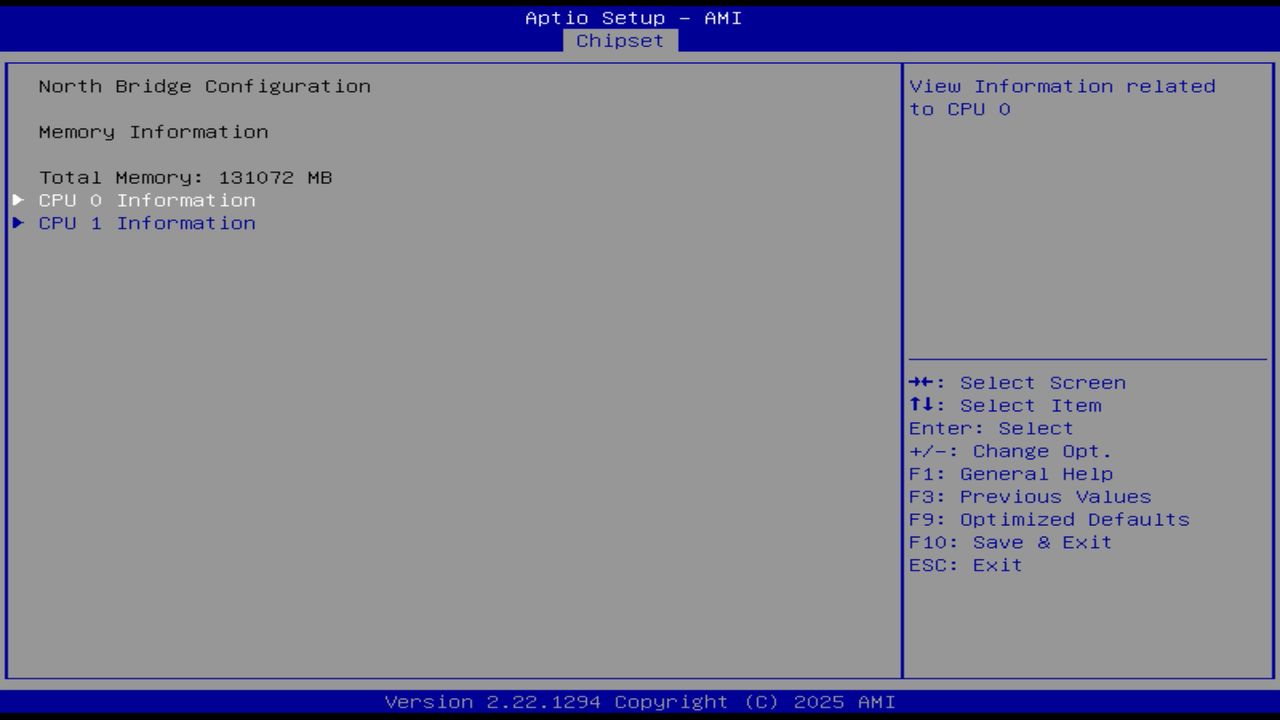Click the F3 Previous Values legend entry
This screenshot has height=720, width=1280.
1029,496
